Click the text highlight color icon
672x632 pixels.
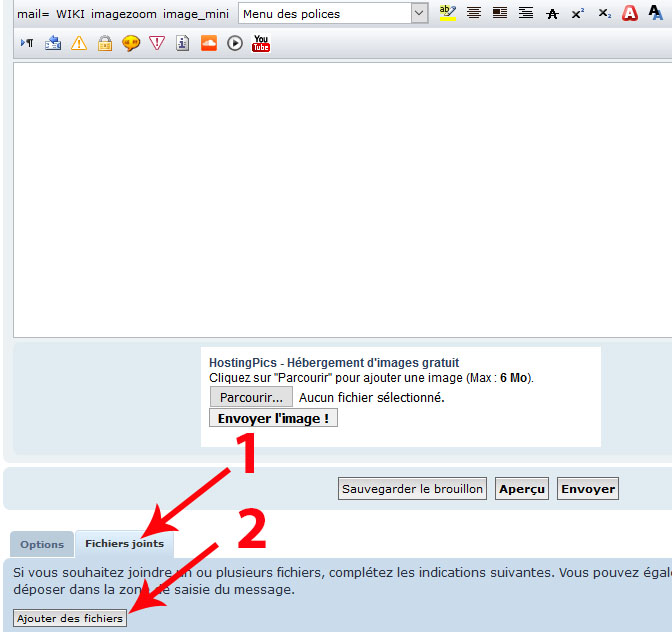[447, 14]
